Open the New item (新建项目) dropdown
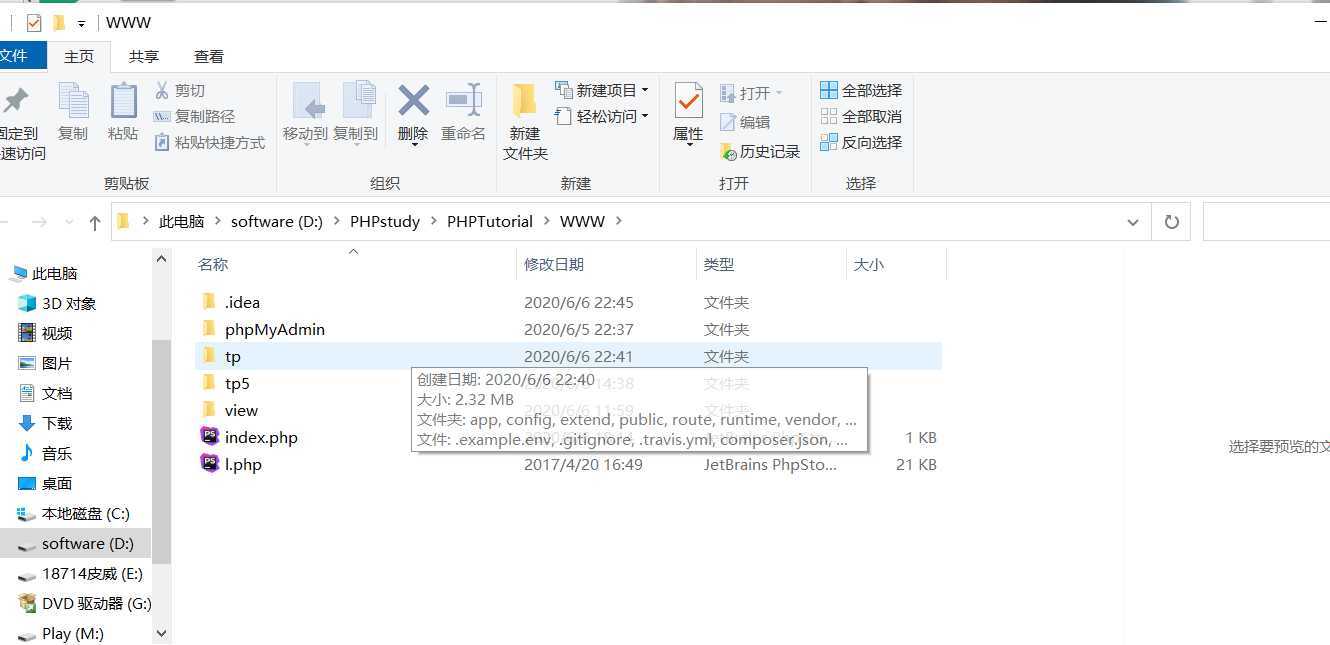1330x645 pixels. tap(602, 90)
